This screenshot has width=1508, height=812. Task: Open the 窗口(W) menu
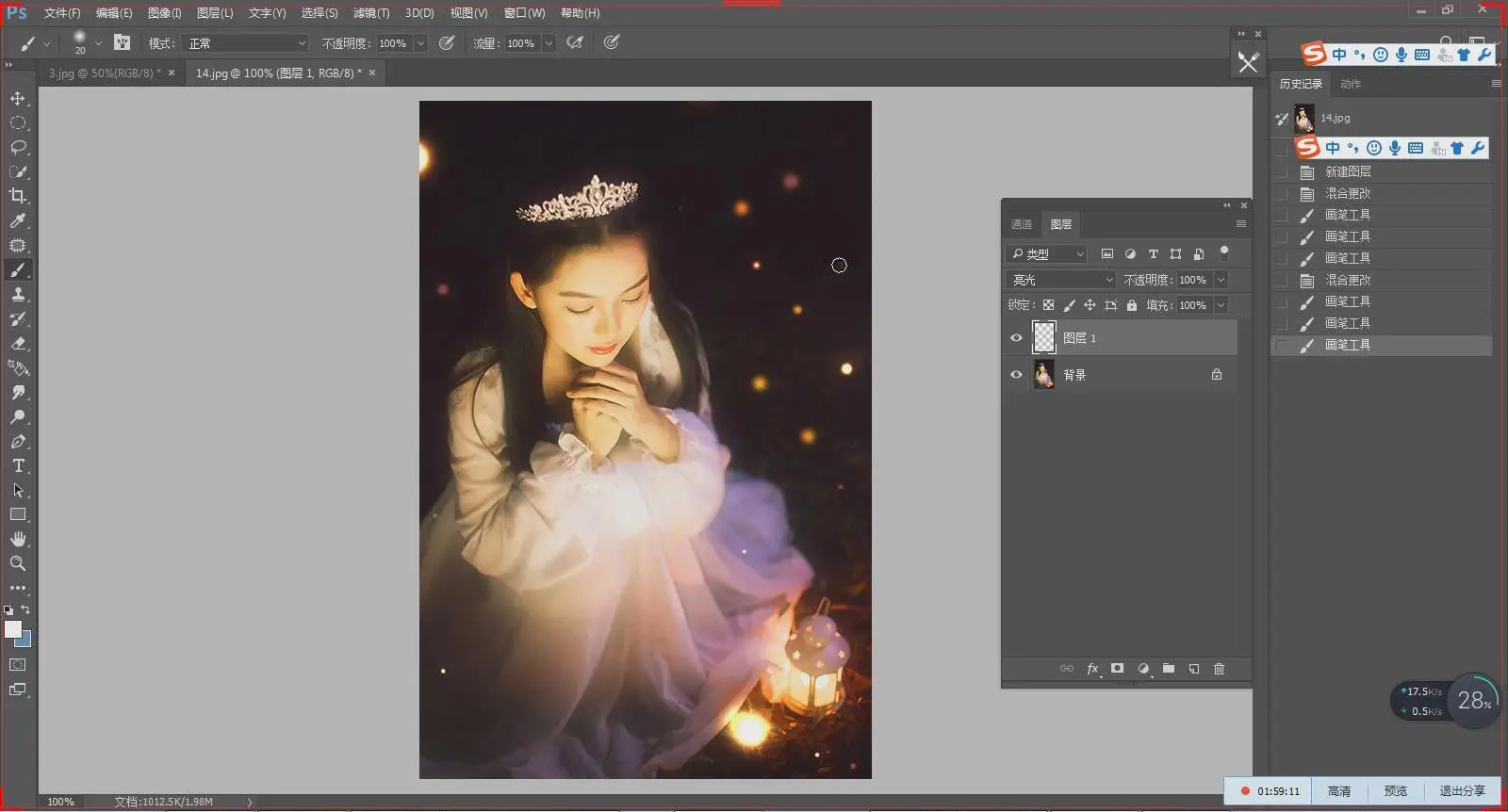(524, 13)
